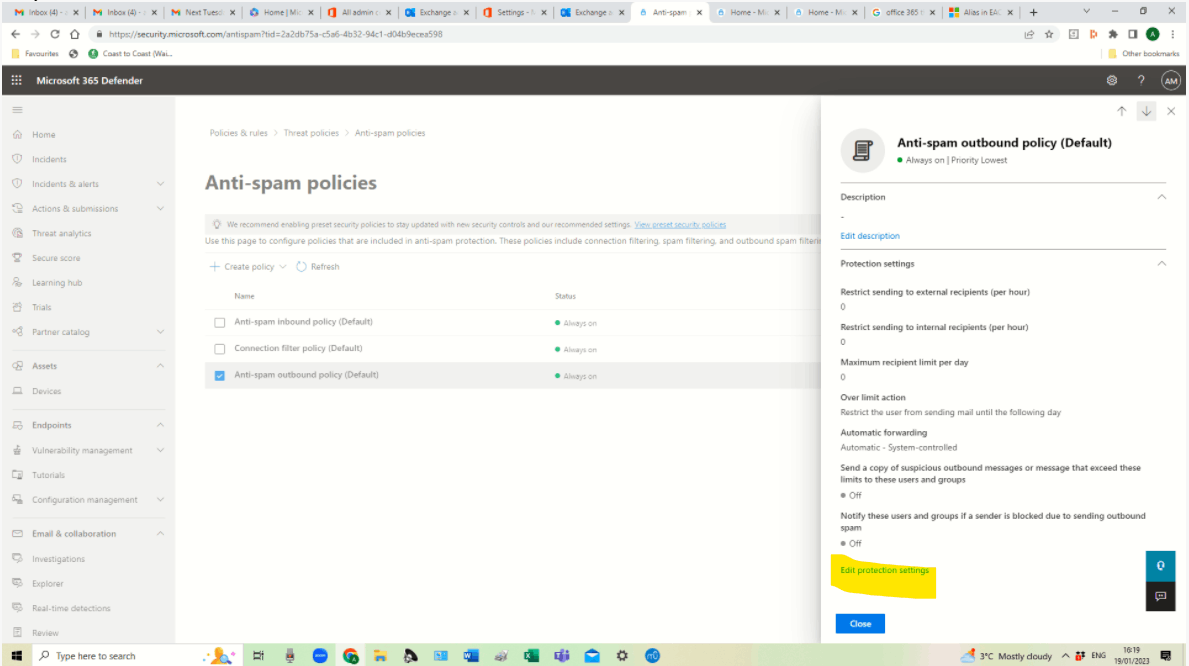Expand Configuration management section
1189x666 pixels.
(160, 500)
